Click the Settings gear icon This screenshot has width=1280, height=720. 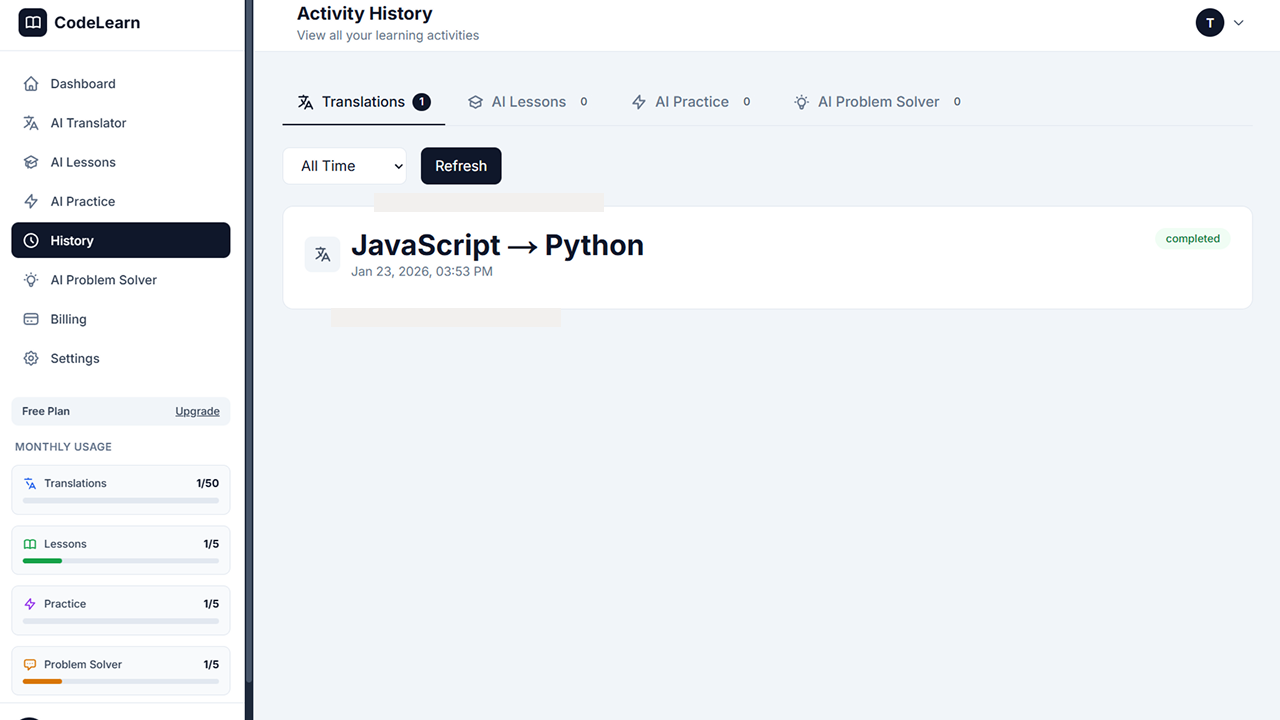31,358
